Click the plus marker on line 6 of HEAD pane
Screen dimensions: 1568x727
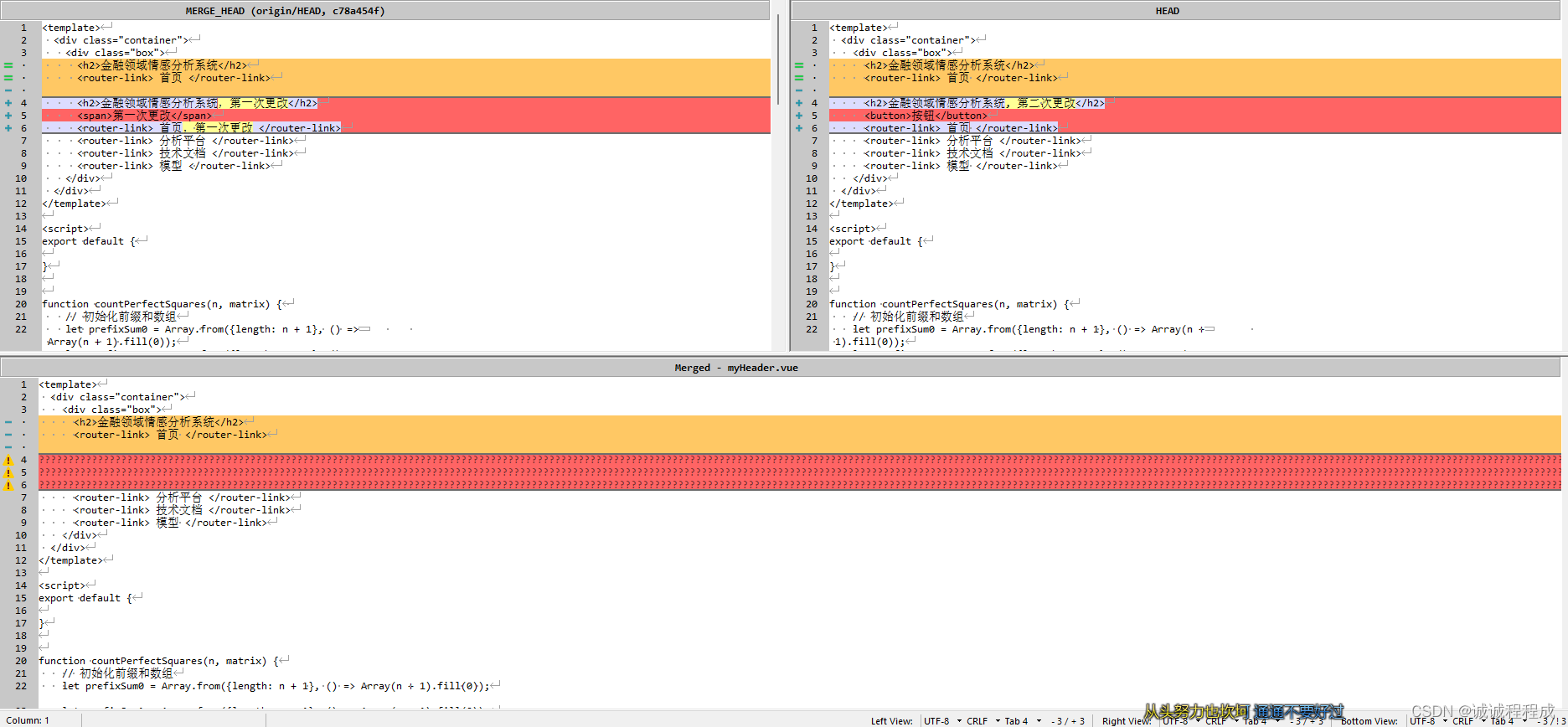tap(799, 128)
